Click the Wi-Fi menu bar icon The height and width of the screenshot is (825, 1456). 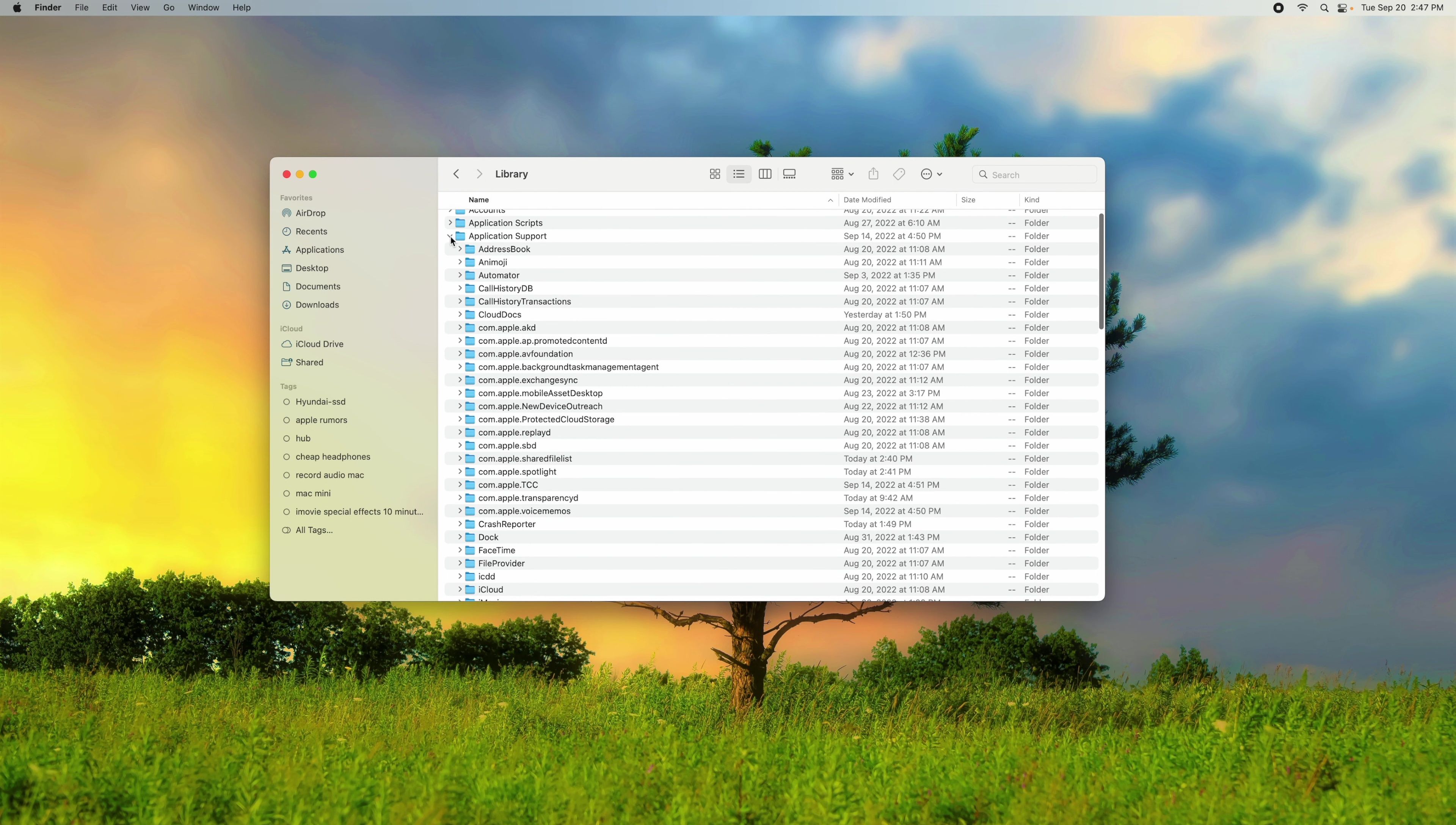coord(1302,8)
